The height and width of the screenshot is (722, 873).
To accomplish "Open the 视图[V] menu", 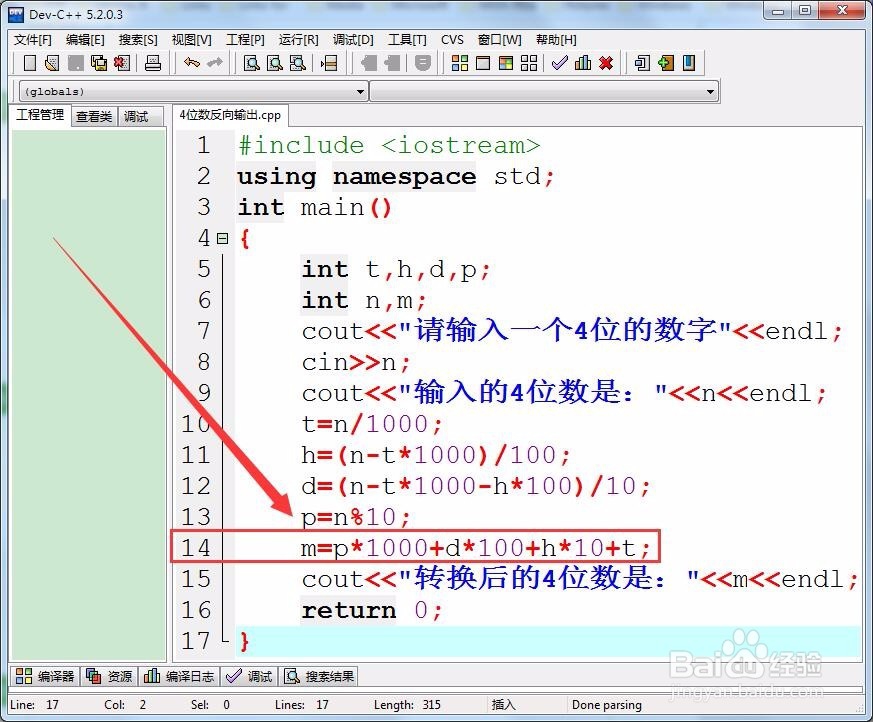I will coord(192,40).
